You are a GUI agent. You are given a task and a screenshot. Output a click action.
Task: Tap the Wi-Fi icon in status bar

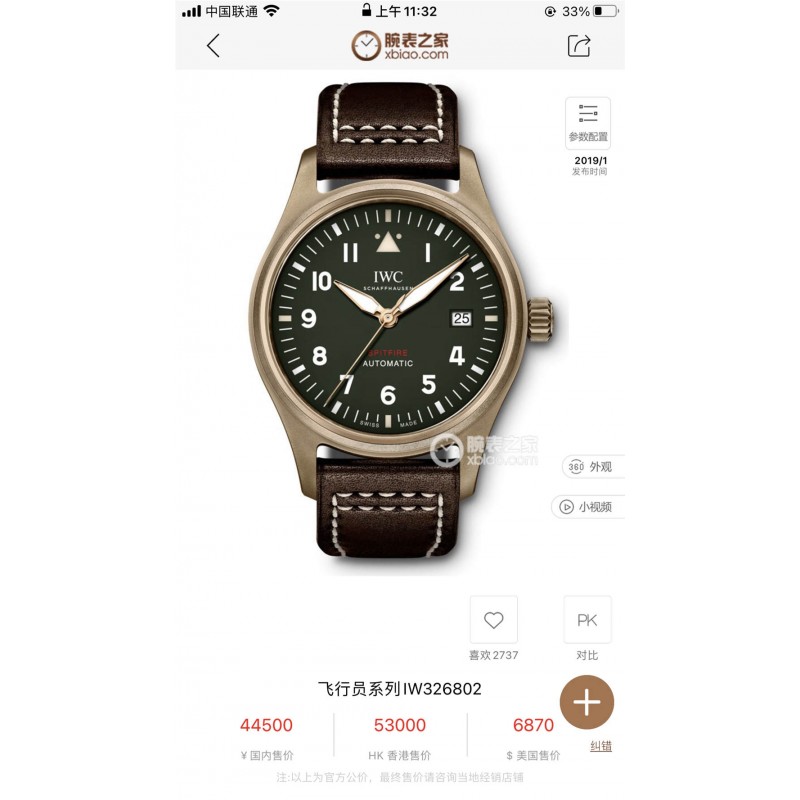[x=272, y=11]
